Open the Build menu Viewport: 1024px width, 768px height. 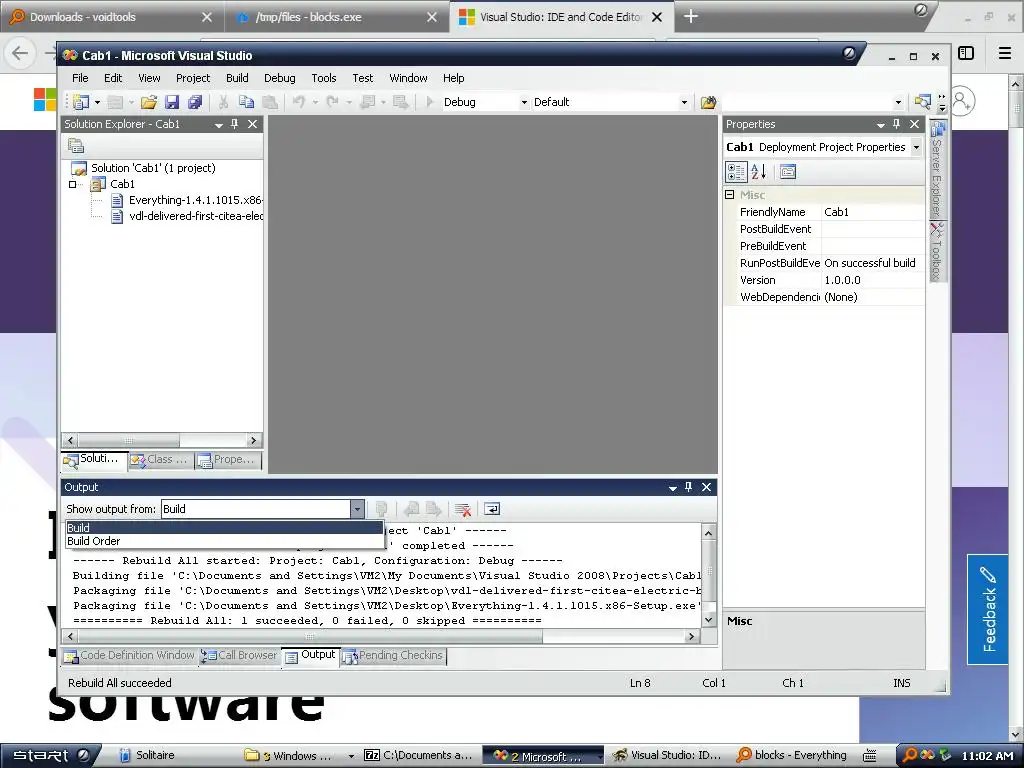click(237, 78)
